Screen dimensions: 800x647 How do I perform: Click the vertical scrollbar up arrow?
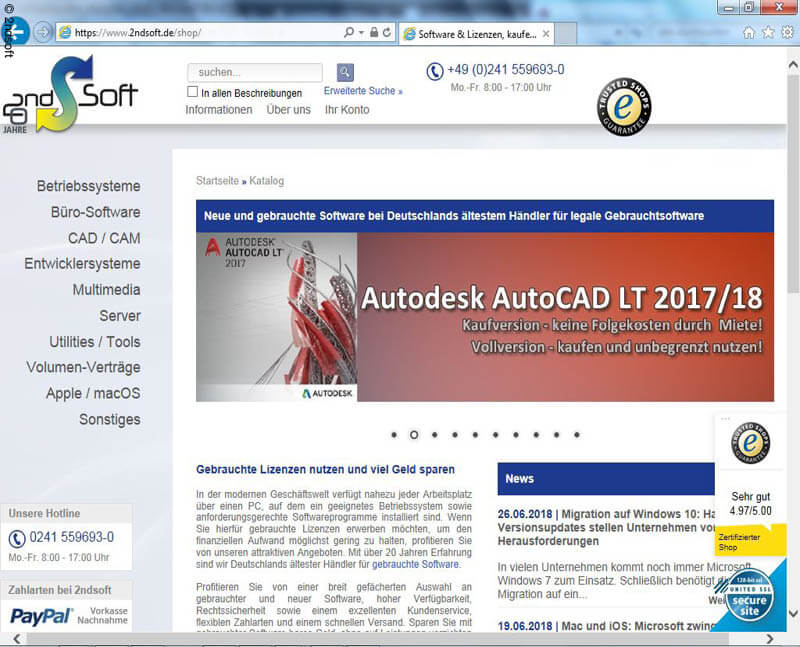click(793, 65)
